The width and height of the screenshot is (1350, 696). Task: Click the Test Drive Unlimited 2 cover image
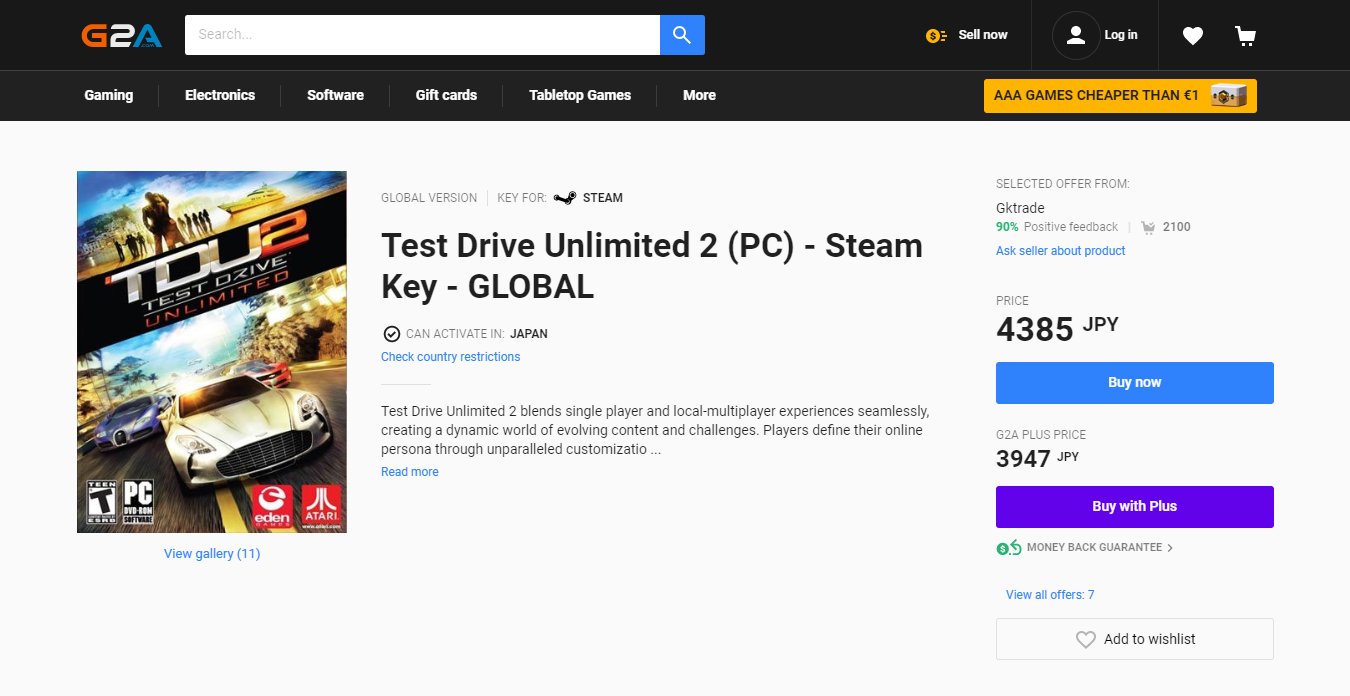(x=212, y=352)
